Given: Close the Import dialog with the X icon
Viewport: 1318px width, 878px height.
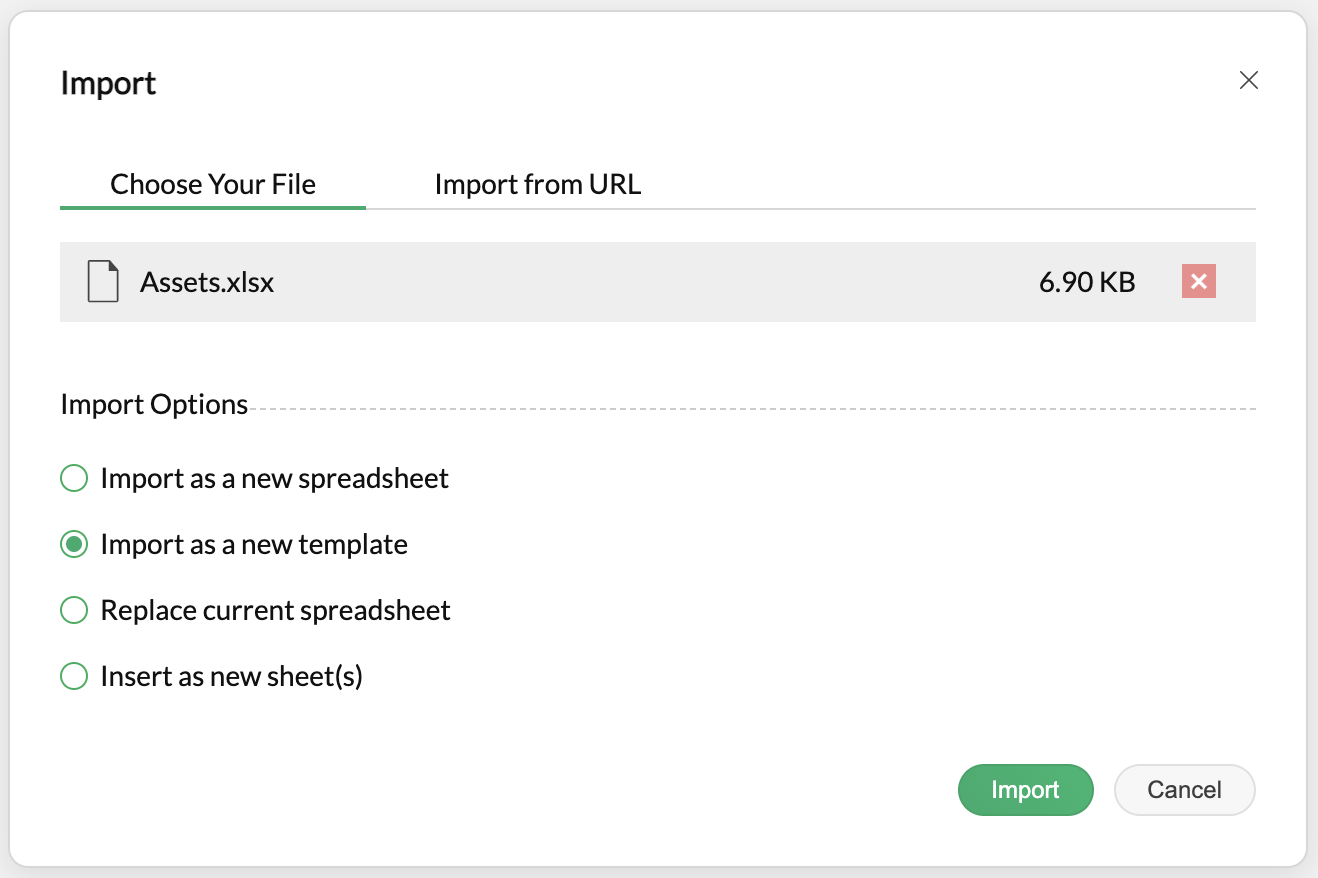Looking at the screenshot, I should [x=1248, y=81].
